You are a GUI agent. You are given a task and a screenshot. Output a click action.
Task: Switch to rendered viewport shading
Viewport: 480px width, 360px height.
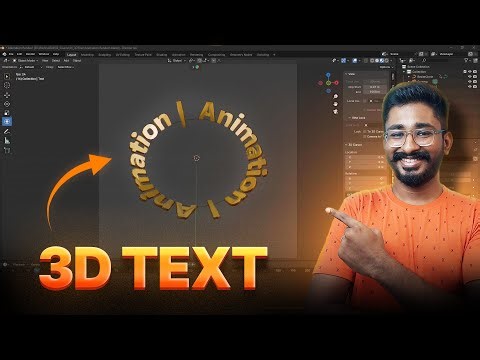coord(387,61)
